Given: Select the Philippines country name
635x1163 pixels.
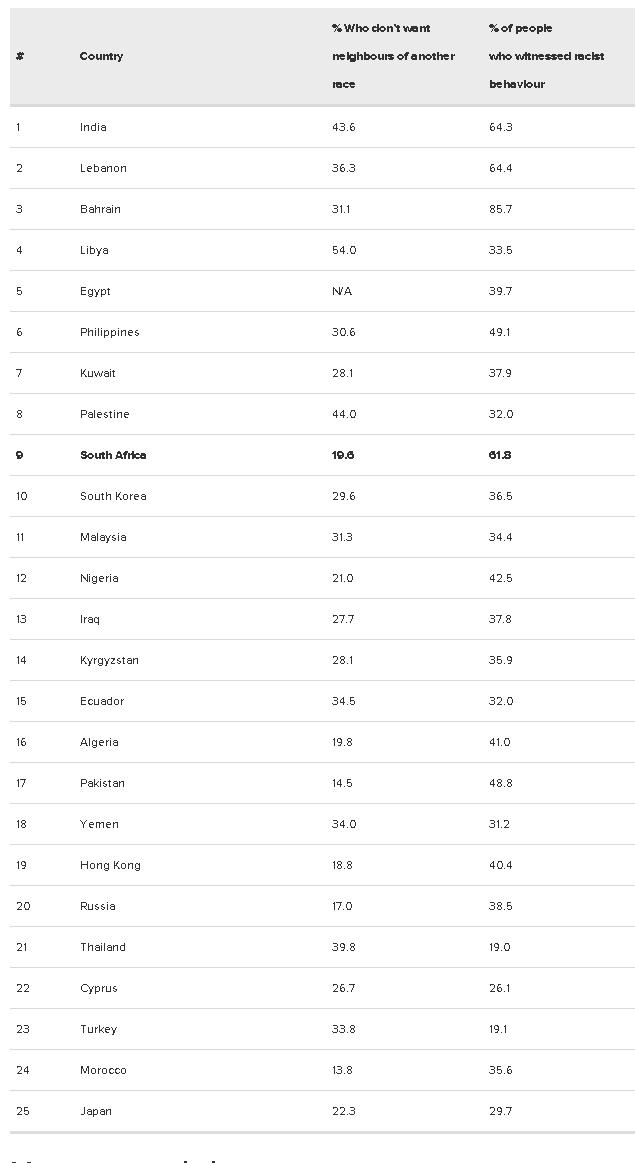Looking at the screenshot, I should (110, 332).
